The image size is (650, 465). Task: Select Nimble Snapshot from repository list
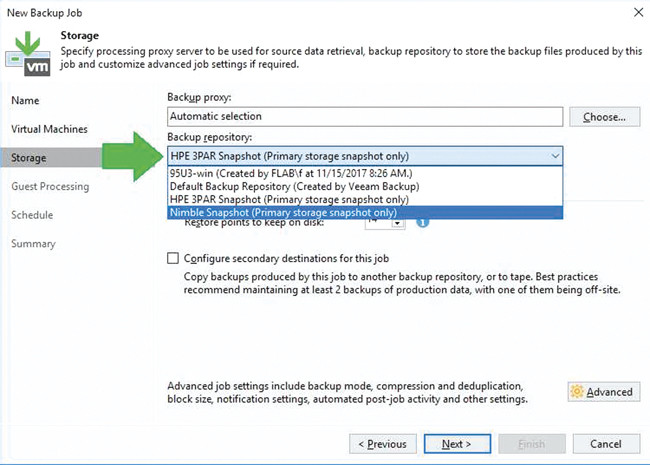click(283, 212)
